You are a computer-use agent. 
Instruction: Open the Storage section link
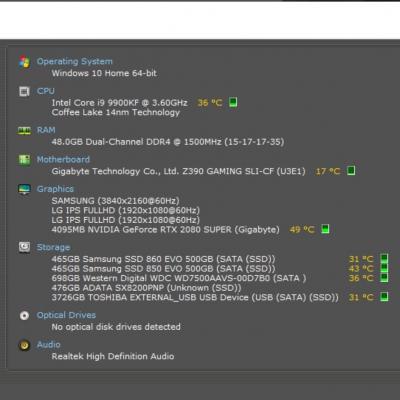pos(53,247)
